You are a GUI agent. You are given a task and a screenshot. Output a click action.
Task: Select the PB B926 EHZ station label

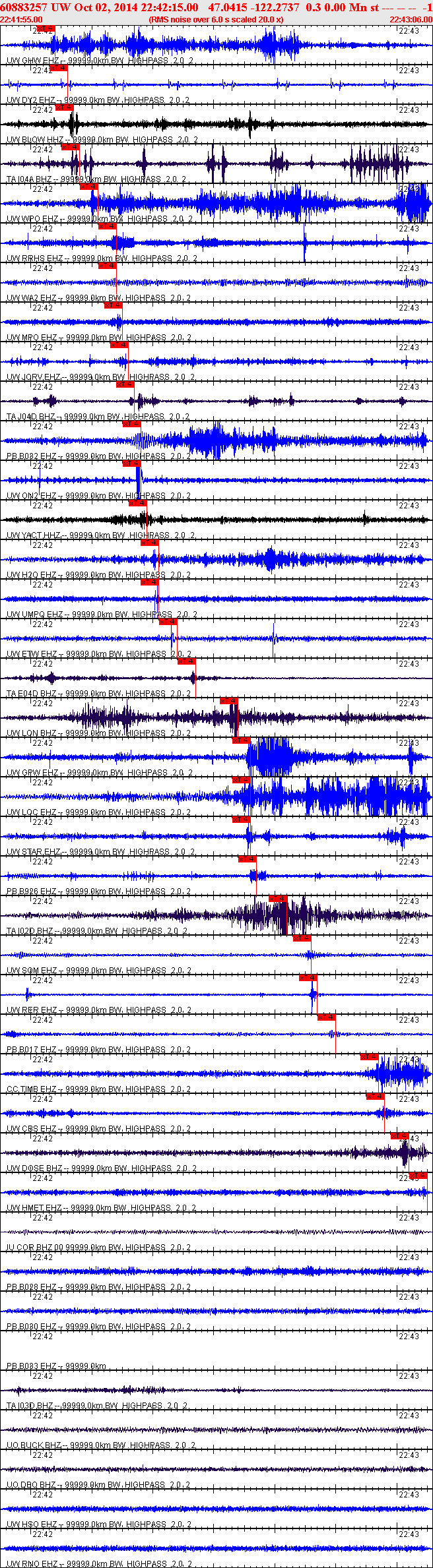pos(32,891)
